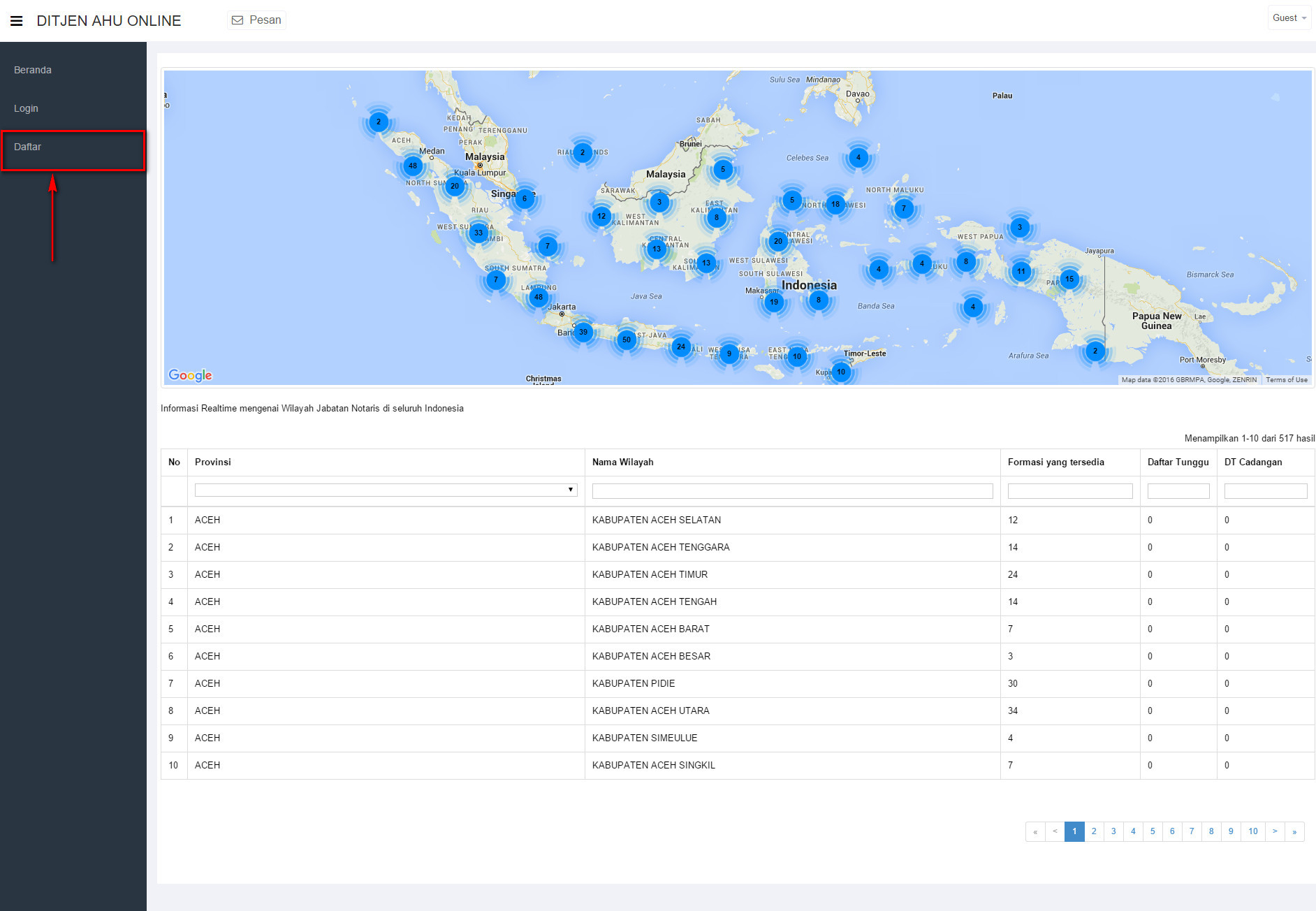Go to pagination page 2
The height and width of the screenshot is (911, 1316).
pos(1094,831)
